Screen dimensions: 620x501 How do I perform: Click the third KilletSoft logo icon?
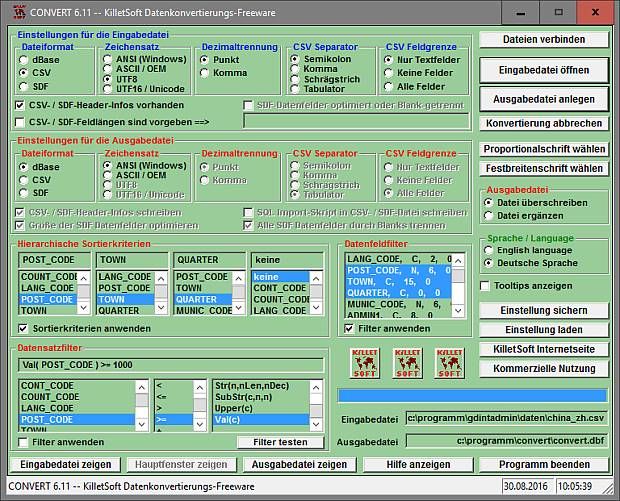tap(450, 363)
